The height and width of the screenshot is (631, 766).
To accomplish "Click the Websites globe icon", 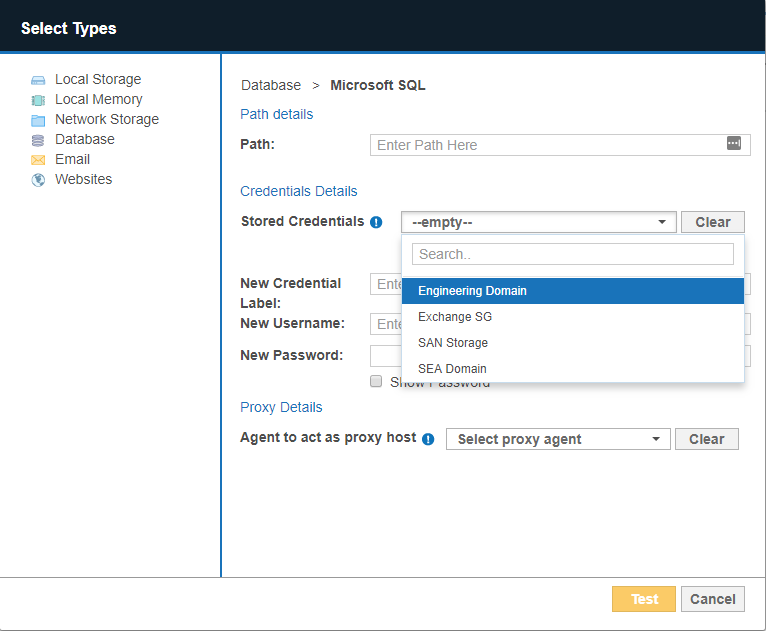I will [x=38, y=180].
